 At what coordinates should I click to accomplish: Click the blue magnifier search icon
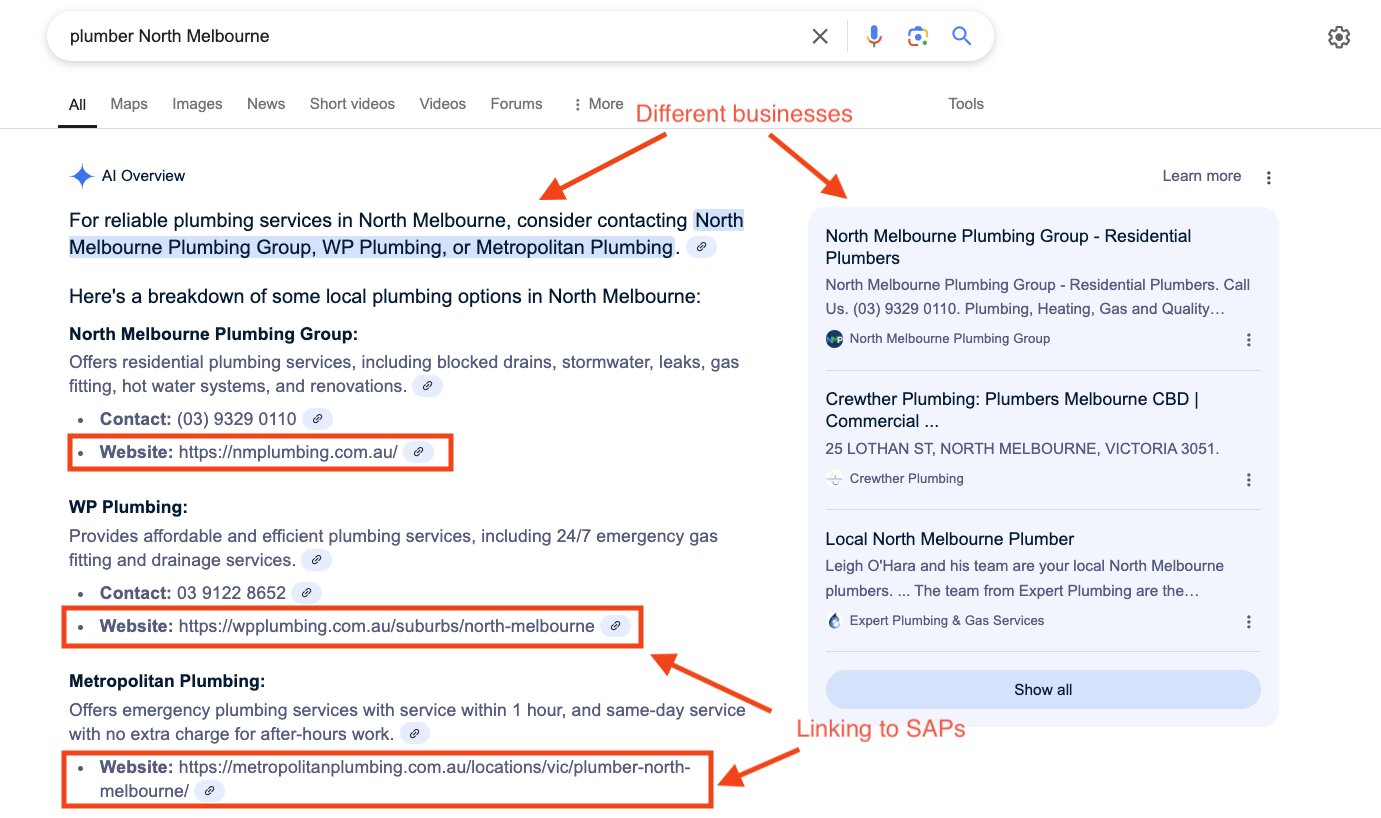(x=962, y=37)
